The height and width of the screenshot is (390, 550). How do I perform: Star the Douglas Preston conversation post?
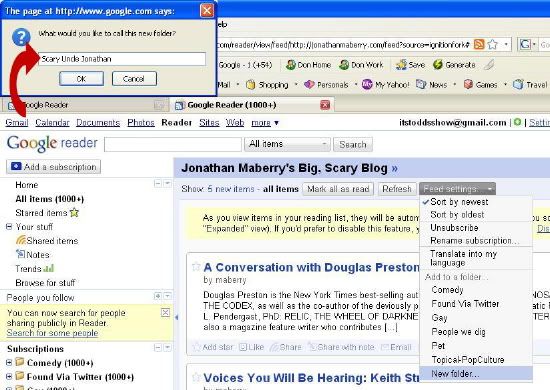196,267
